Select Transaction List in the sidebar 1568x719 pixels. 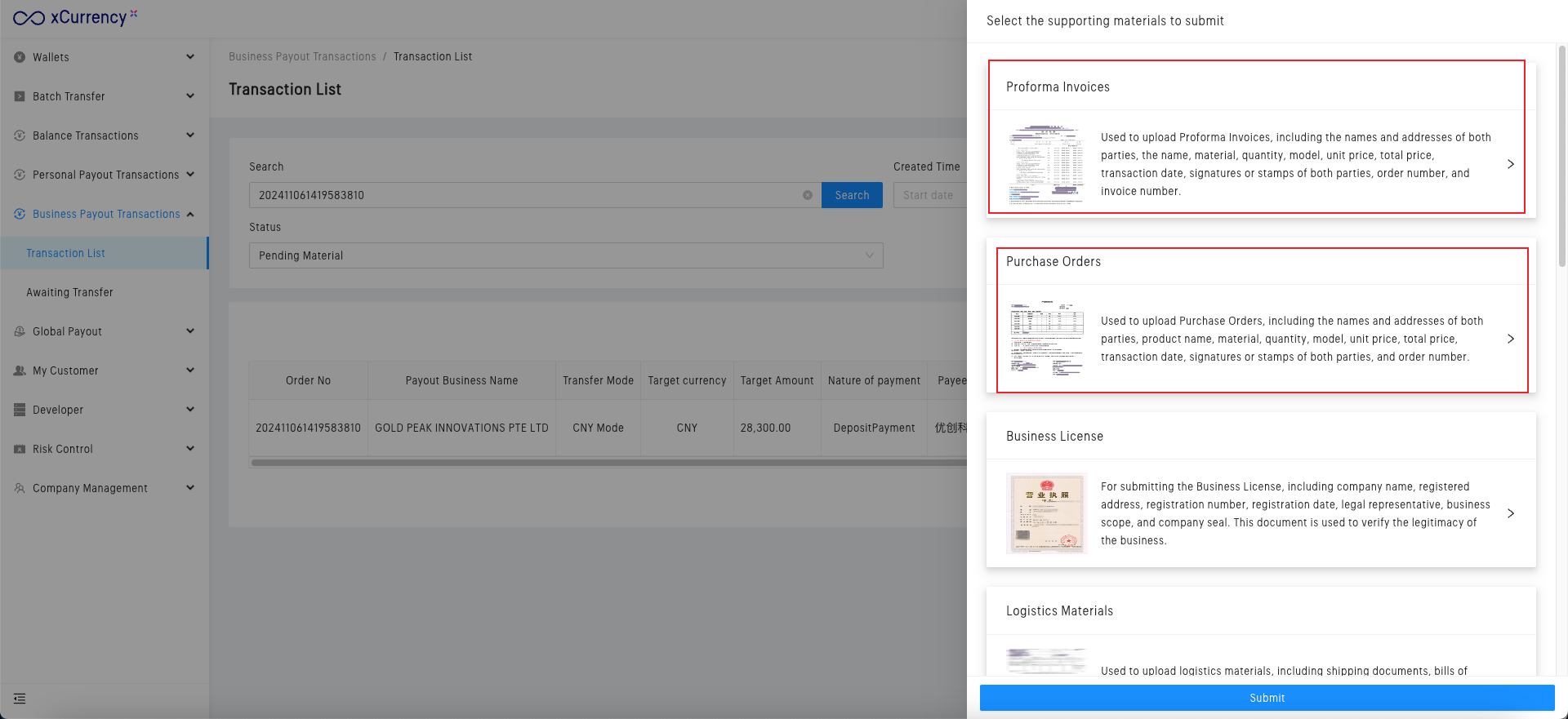65,253
